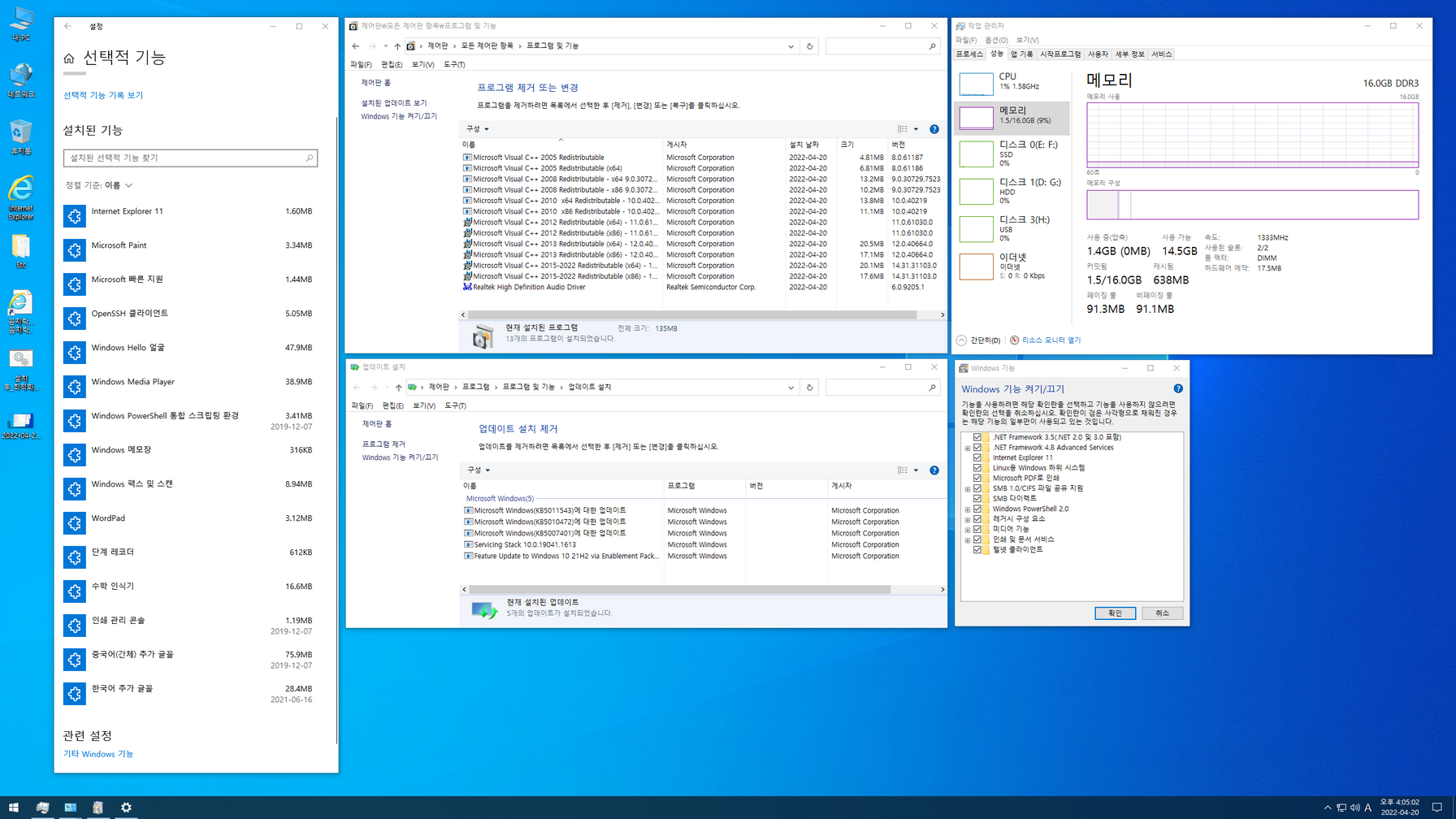Click the up arrow in Programs and Features window
This screenshot has height=819, width=1456.
click(397, 46)
